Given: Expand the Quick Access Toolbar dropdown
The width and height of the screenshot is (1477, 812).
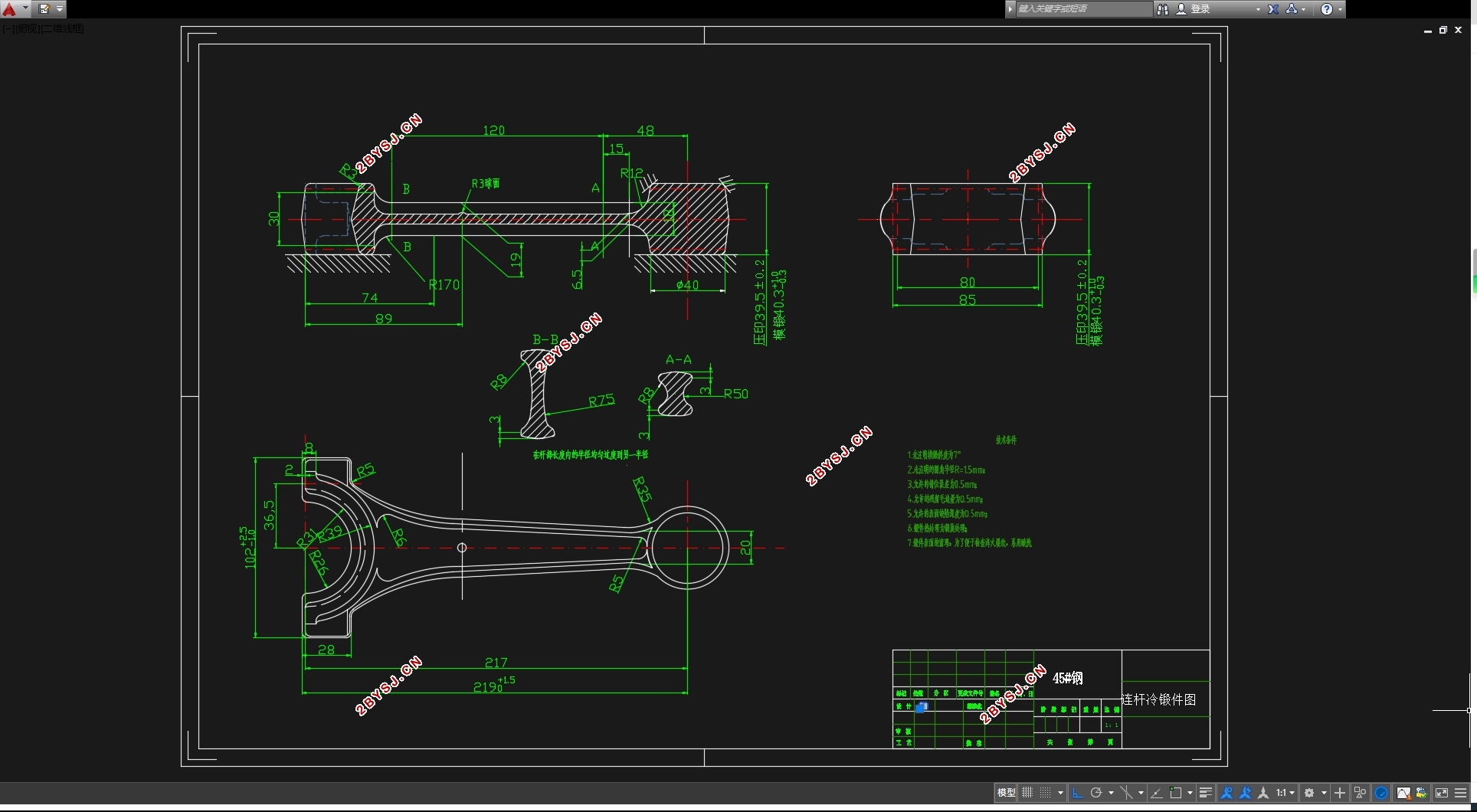Looking at the screenshot, I should pyautogui.click(x=60, y=9).
